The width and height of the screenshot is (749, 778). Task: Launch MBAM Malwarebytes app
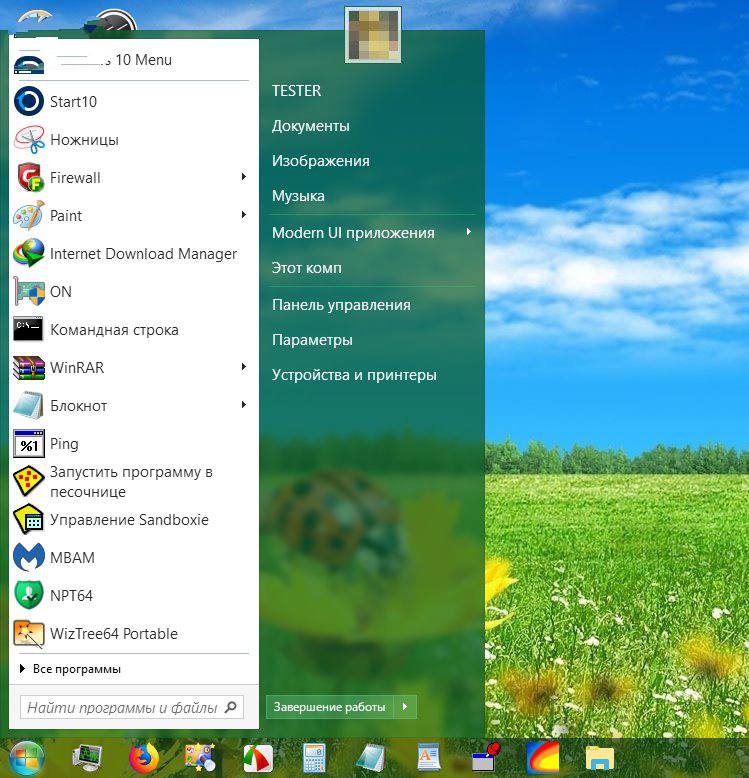pyautogui.click(x=72, y=558)
